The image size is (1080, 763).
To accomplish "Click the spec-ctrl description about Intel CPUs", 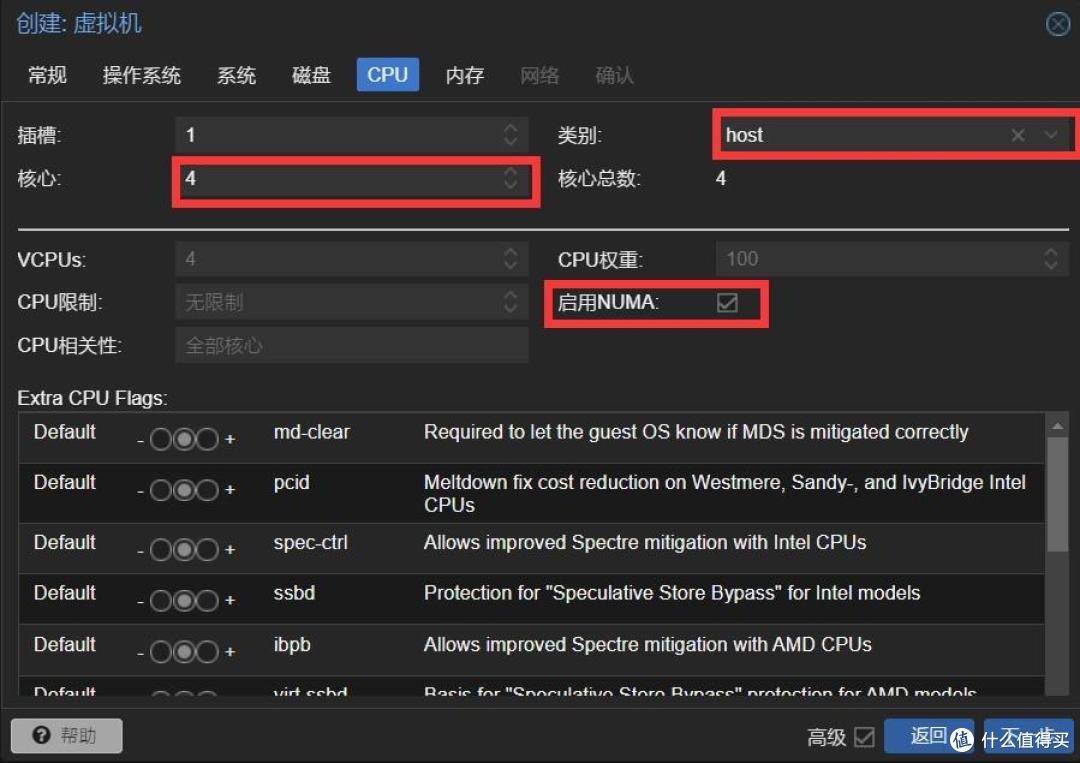I will (x=645, y=543).
